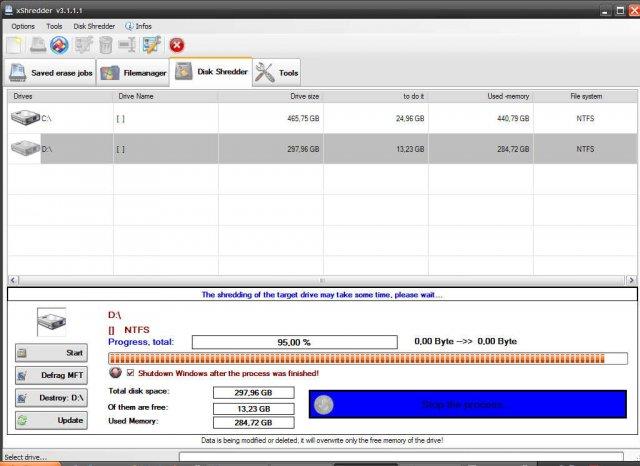Click the list scroll left arrow
The image size is (640, 466).
(13, 280)
